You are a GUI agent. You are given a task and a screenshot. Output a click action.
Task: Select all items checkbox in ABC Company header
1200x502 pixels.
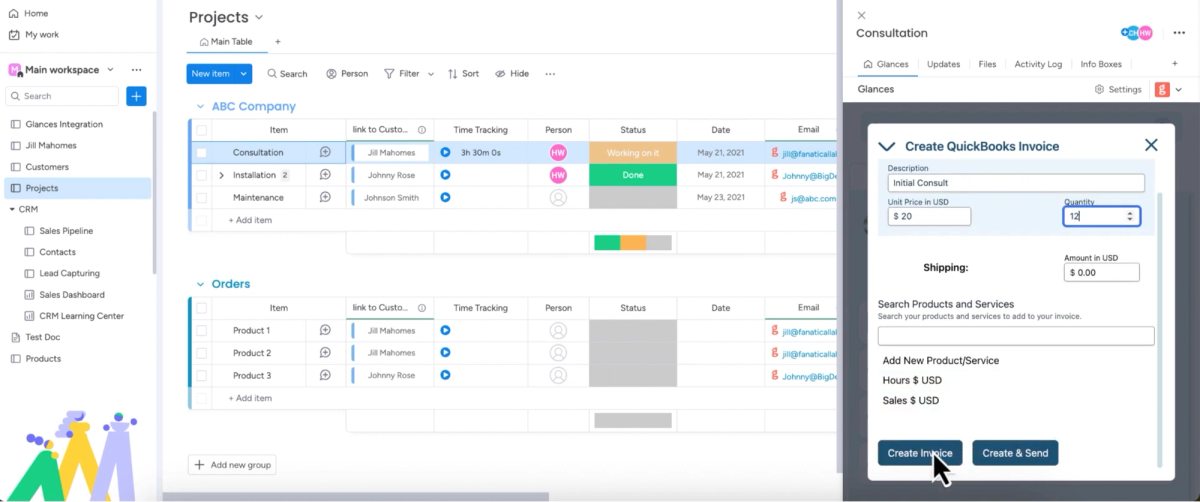pyautogui.click(x=202, y=130)
